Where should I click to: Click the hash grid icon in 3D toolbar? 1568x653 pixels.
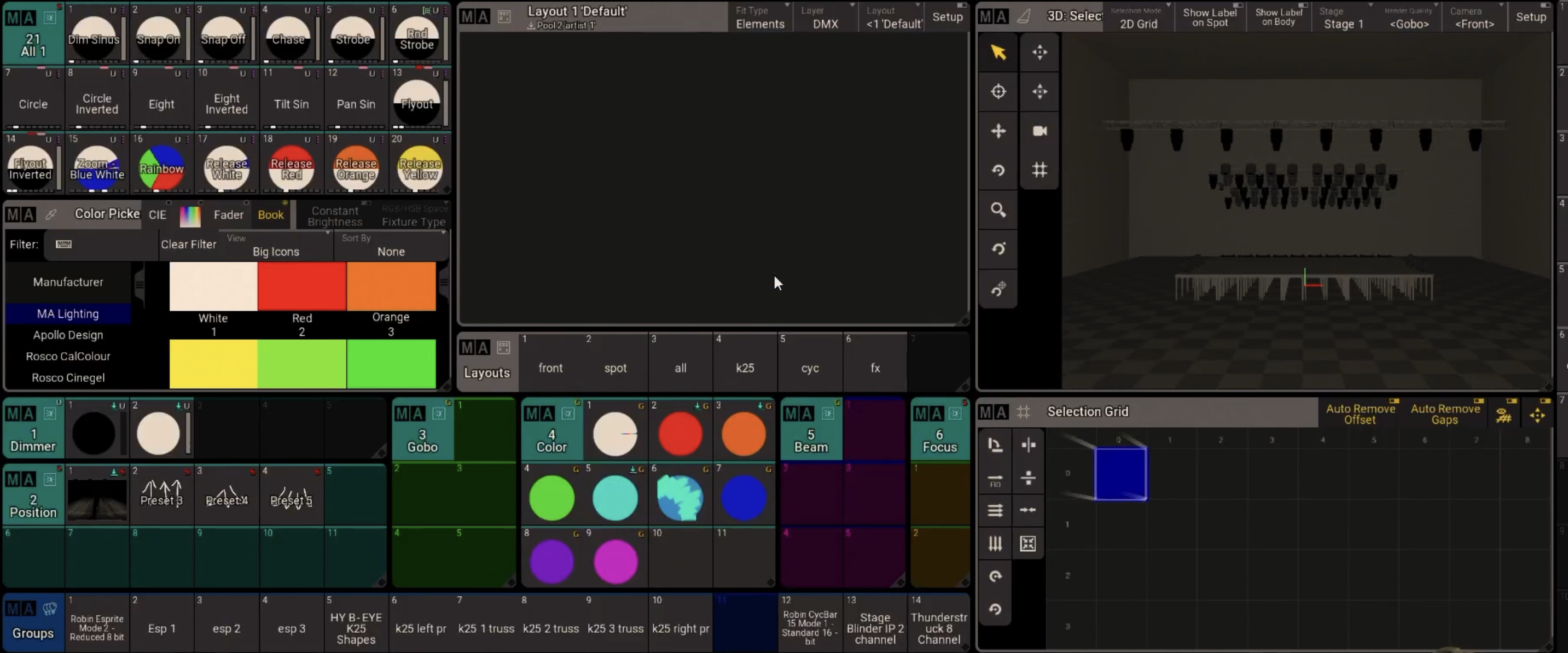tap(1039, 170)
